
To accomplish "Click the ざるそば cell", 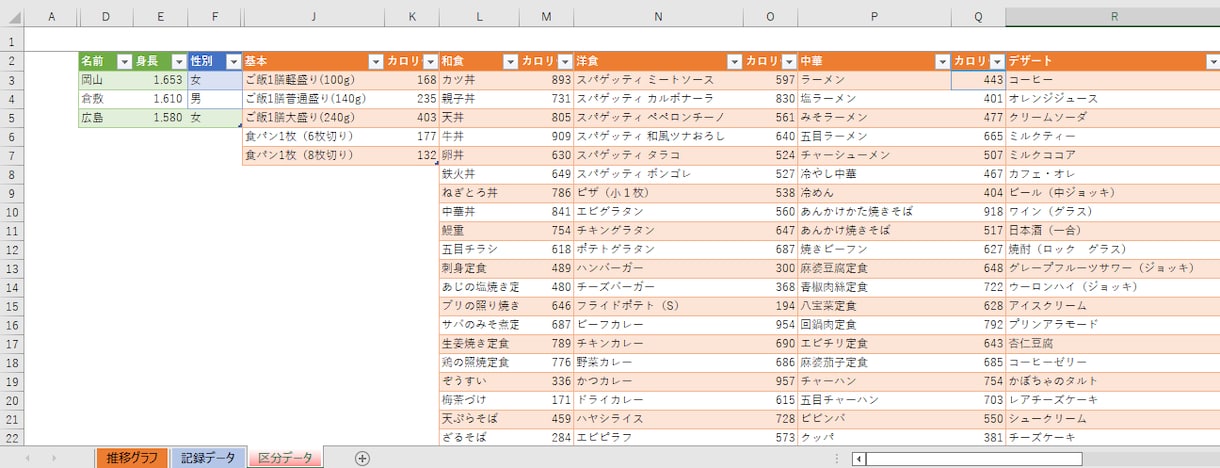I will coord(479,437).
